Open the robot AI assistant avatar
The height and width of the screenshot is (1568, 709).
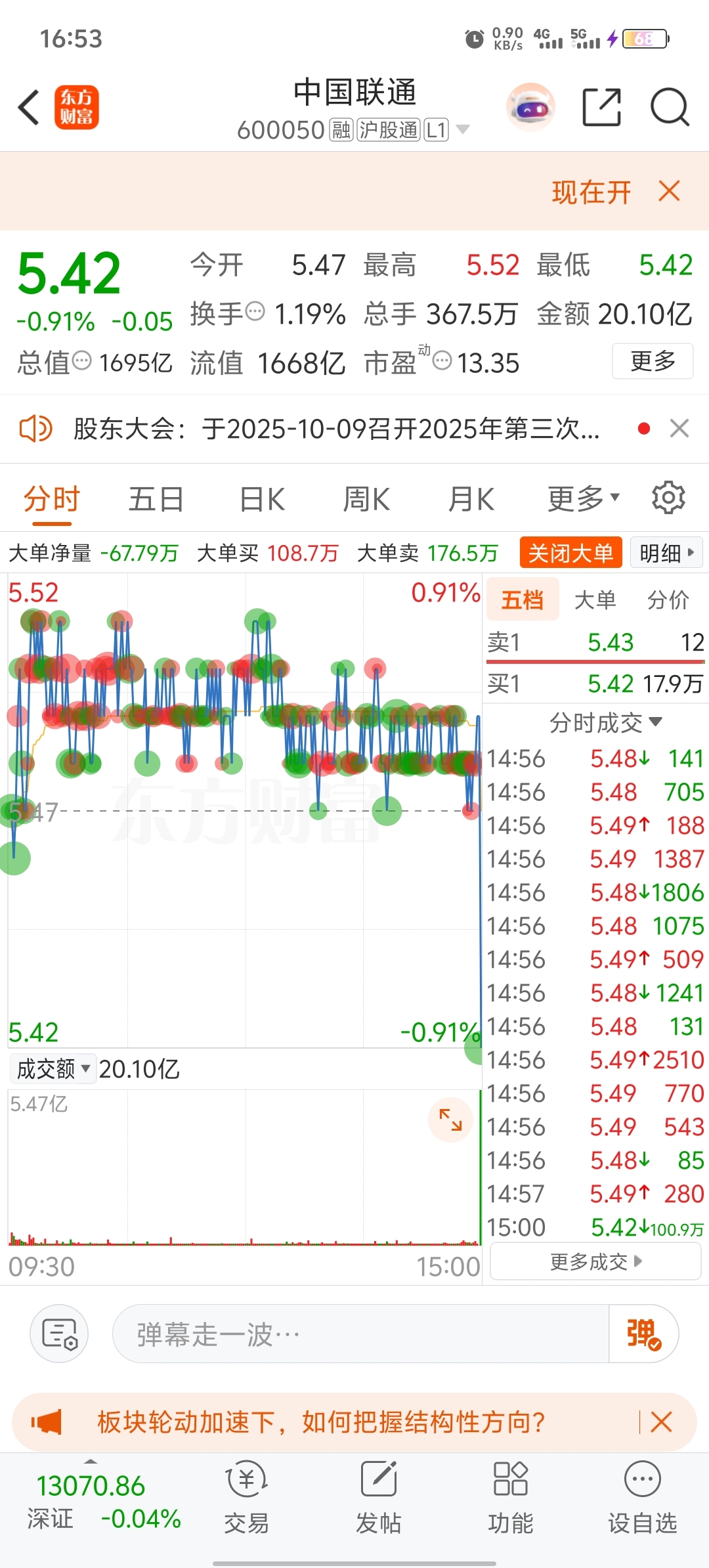[530, 107]
